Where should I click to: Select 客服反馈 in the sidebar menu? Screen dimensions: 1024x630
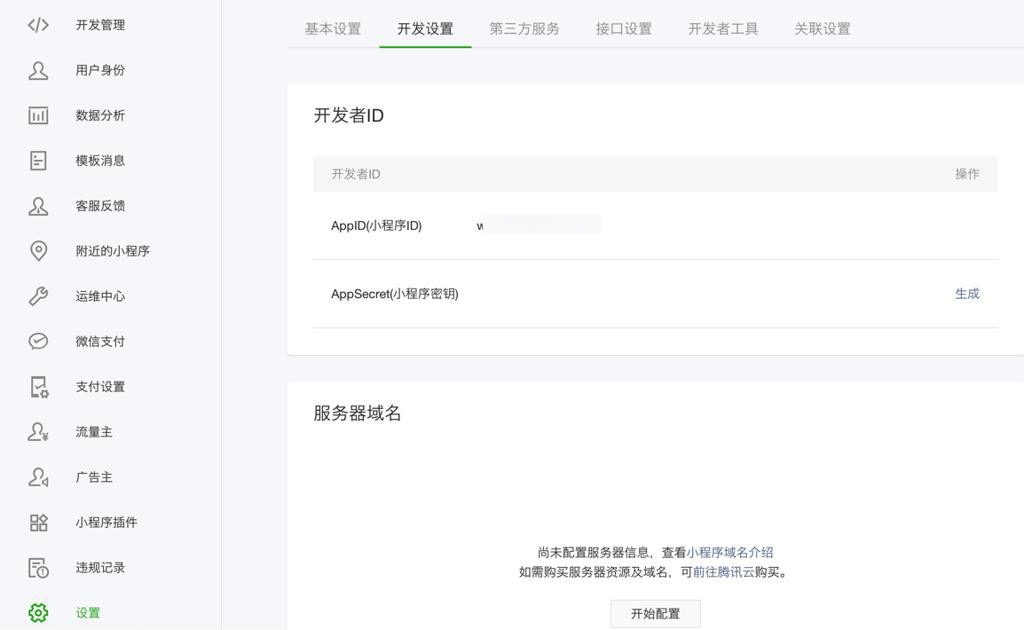(x=100, y=206)
